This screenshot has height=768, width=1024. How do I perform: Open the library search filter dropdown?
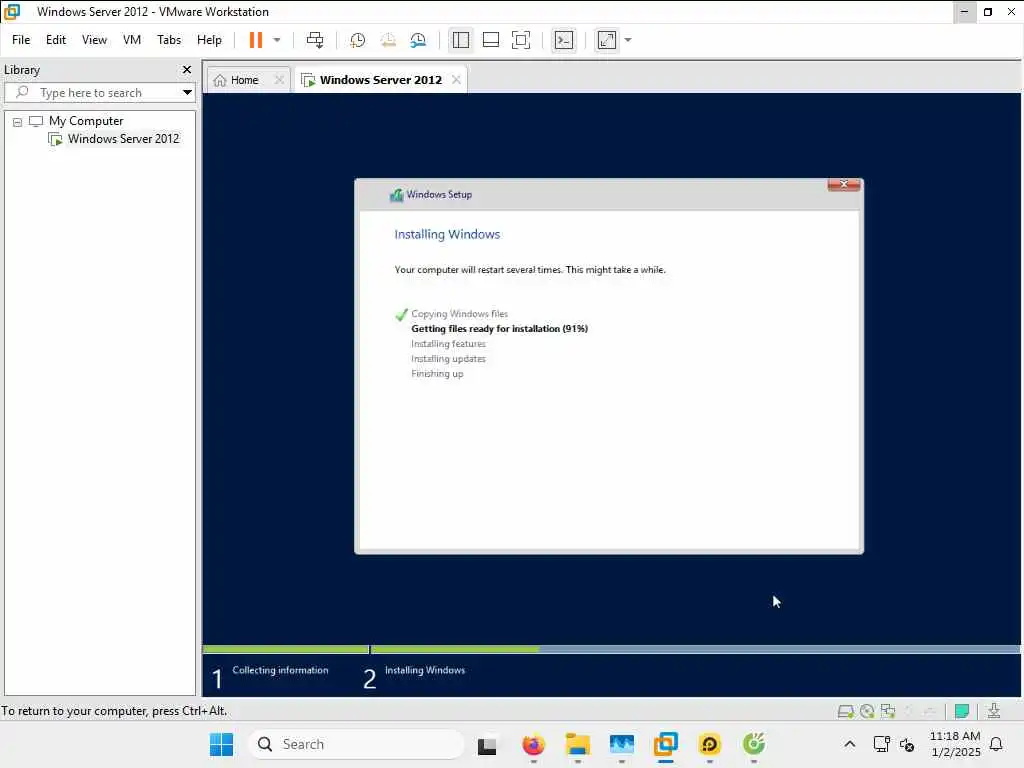pos(187,92)
